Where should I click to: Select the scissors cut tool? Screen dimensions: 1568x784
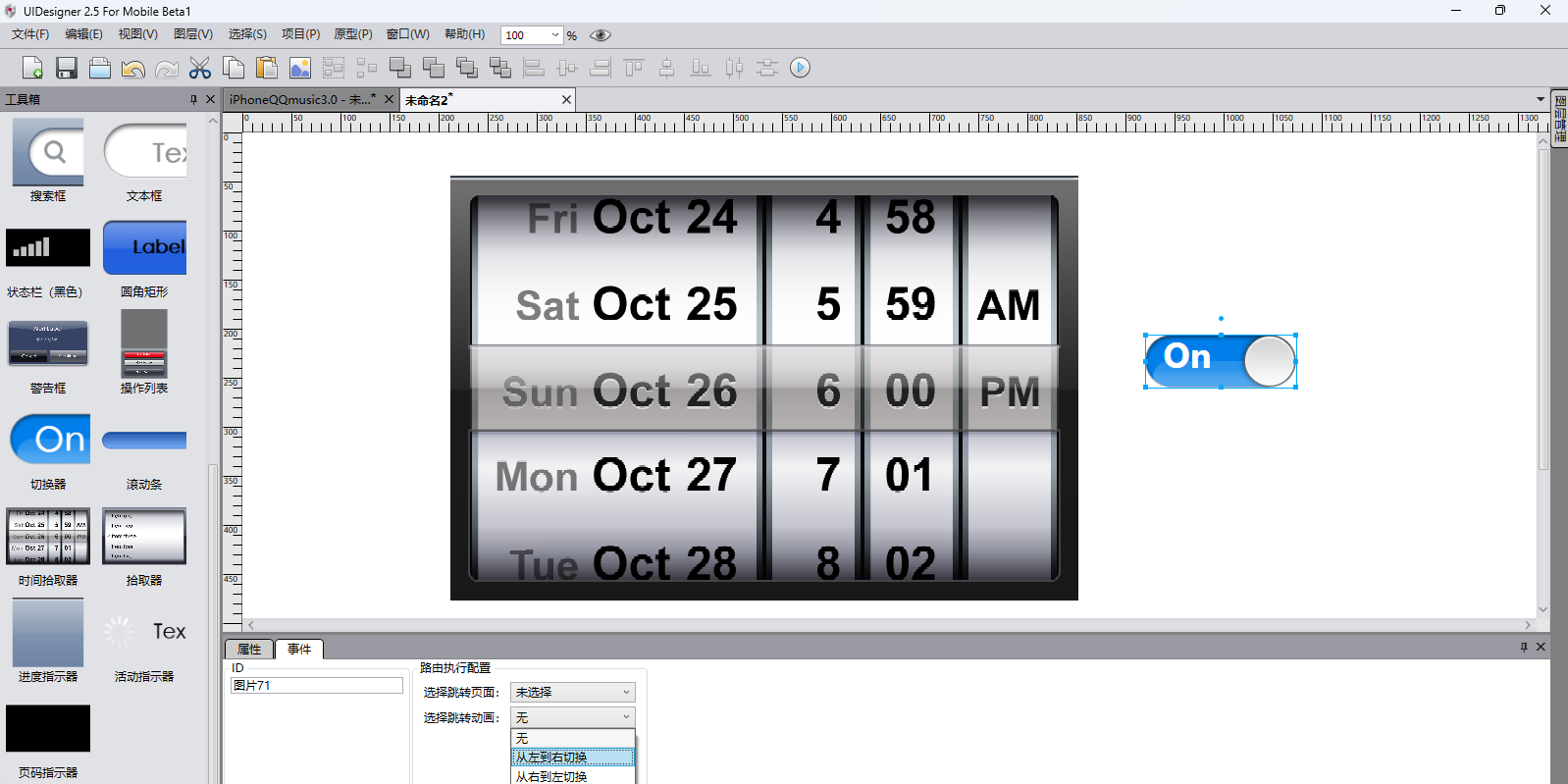(x=200, y=68)
